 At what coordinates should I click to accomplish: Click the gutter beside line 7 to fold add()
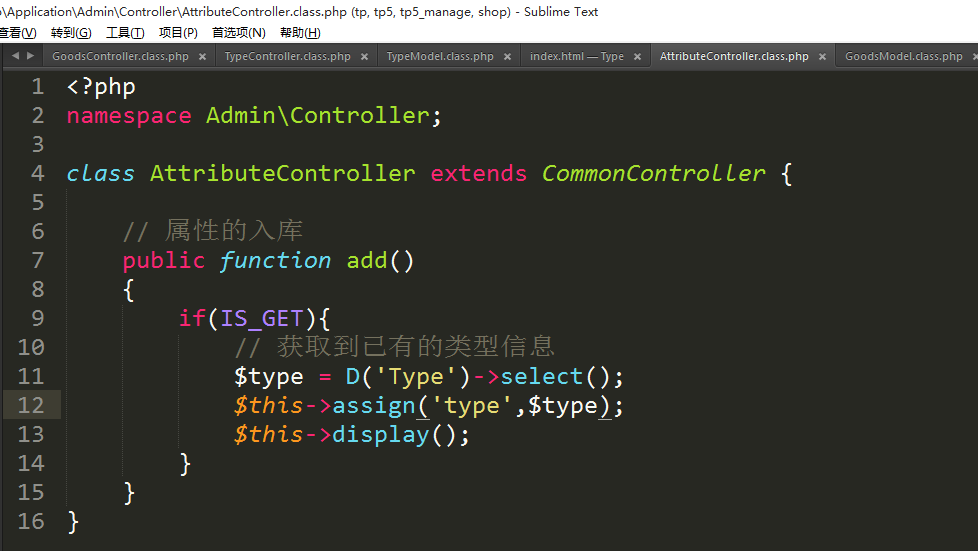pos(56,261)
